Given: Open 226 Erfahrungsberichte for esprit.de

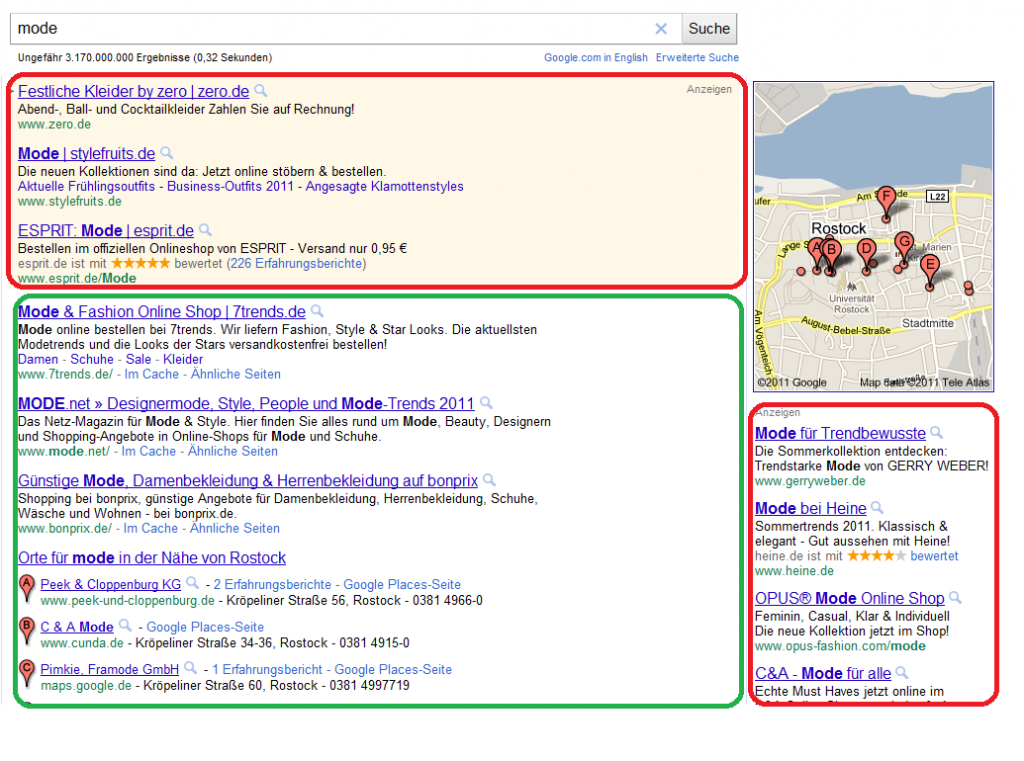Looking at the screenshot, I should [296, 263].
